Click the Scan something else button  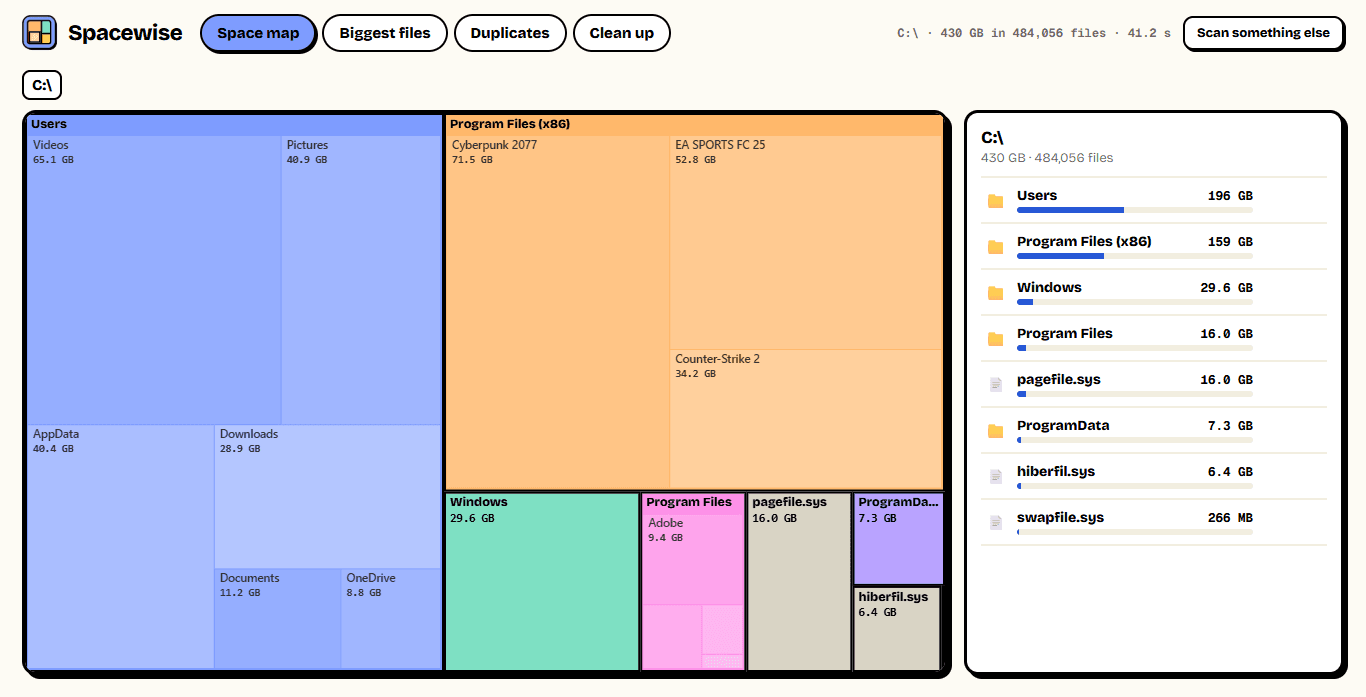tap(1263, 33)
